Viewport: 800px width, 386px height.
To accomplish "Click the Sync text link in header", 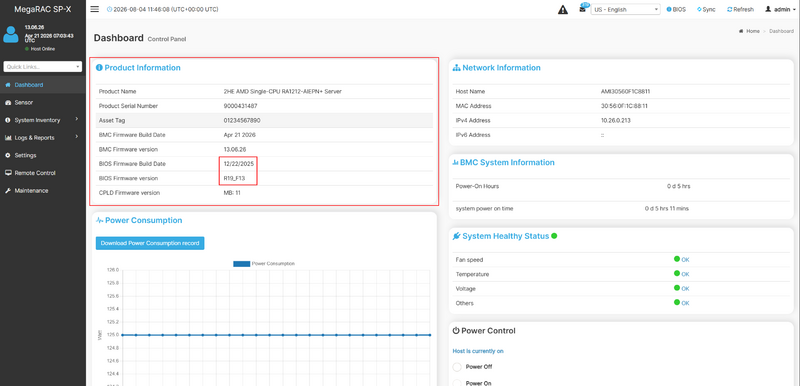I will [x=709, y=9].
